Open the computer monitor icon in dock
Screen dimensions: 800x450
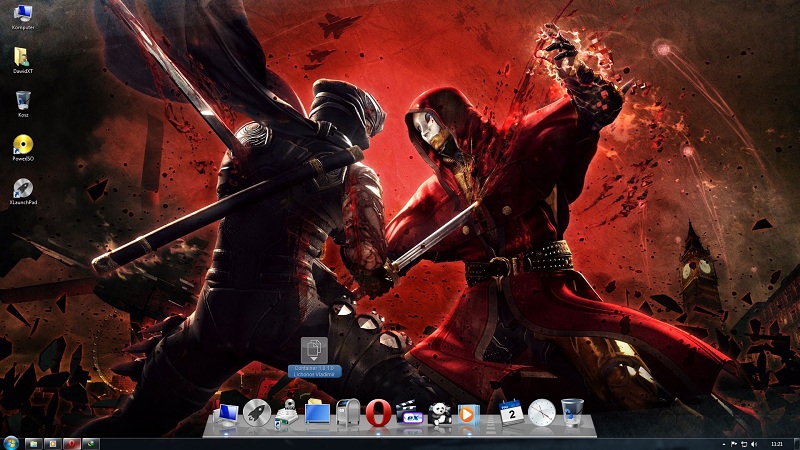pos(226,414)
